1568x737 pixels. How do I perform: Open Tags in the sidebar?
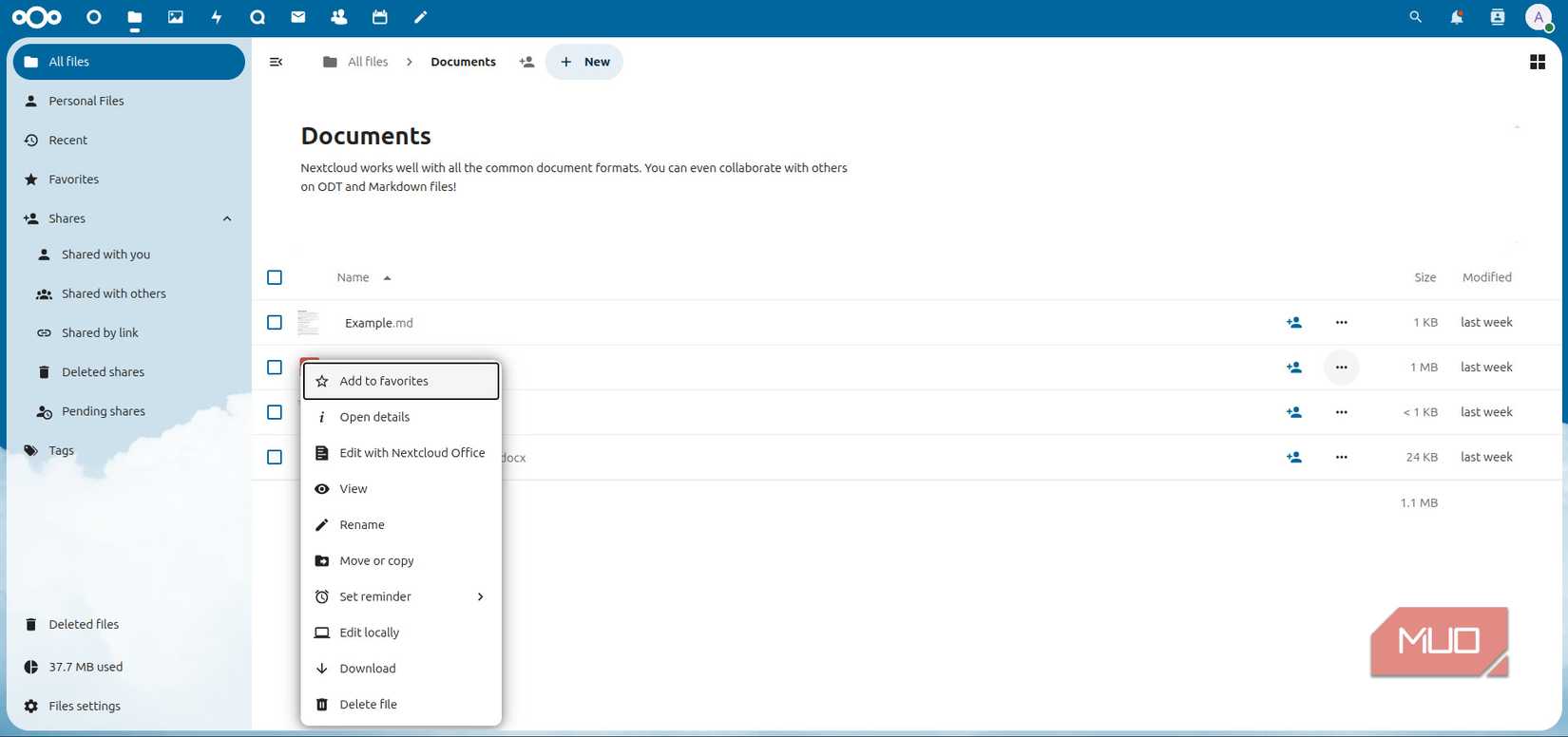coord(129,451)
